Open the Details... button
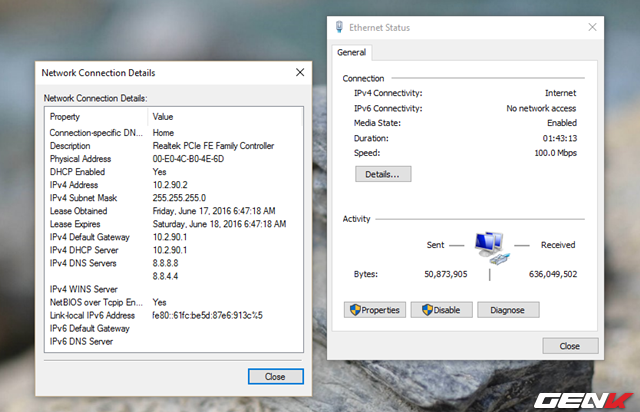The height and width of the screenshot is (412, 640). pyautogui.click(x=382, y=174)
